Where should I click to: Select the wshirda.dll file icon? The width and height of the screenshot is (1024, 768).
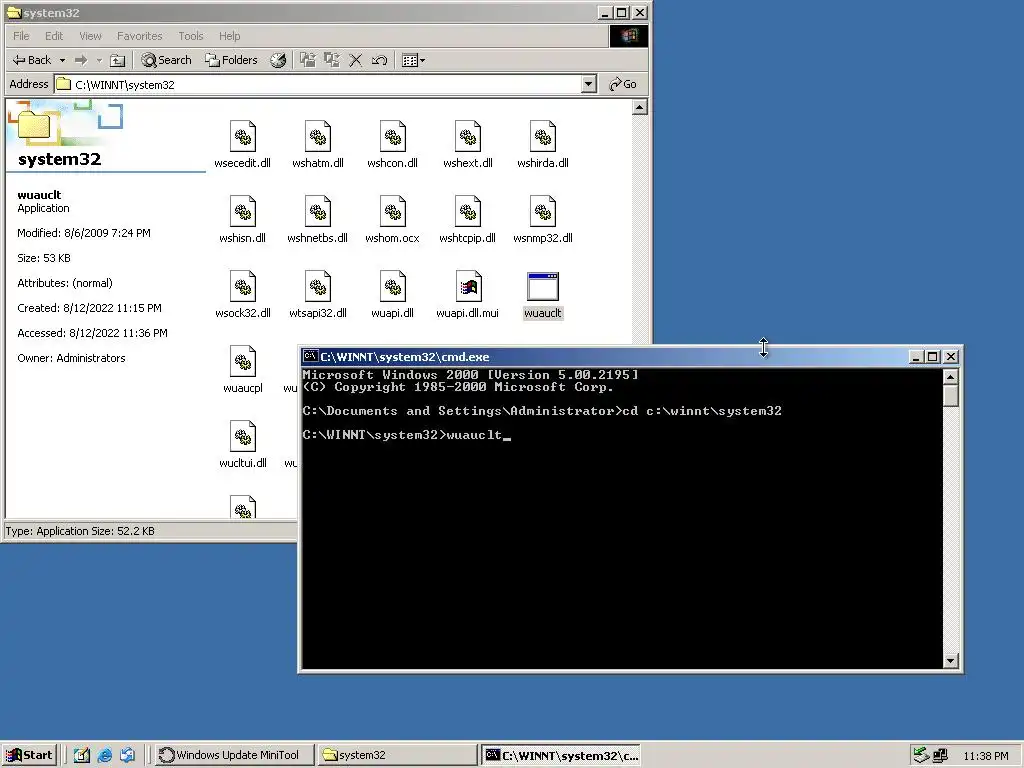(543, 136)
